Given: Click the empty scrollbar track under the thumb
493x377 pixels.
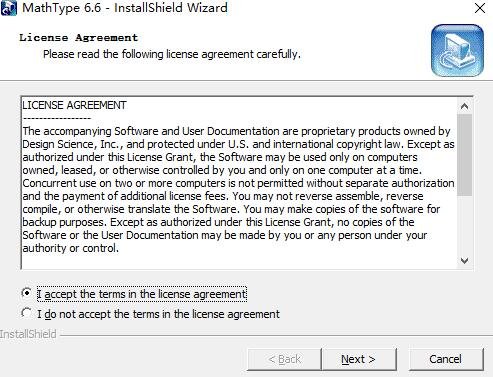Looking at the screenshot, I should 464,224.
